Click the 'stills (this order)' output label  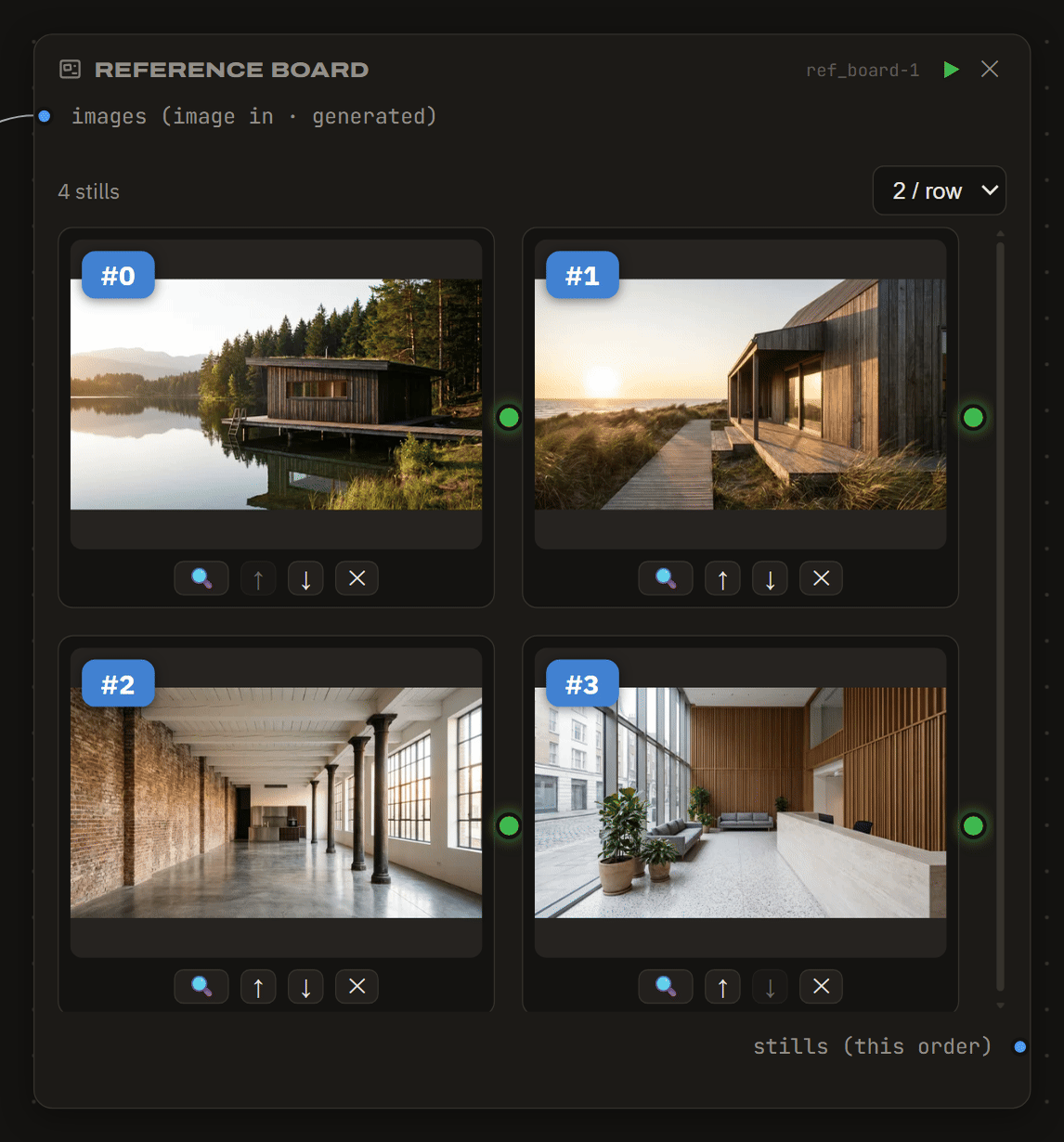(872, 1046)
